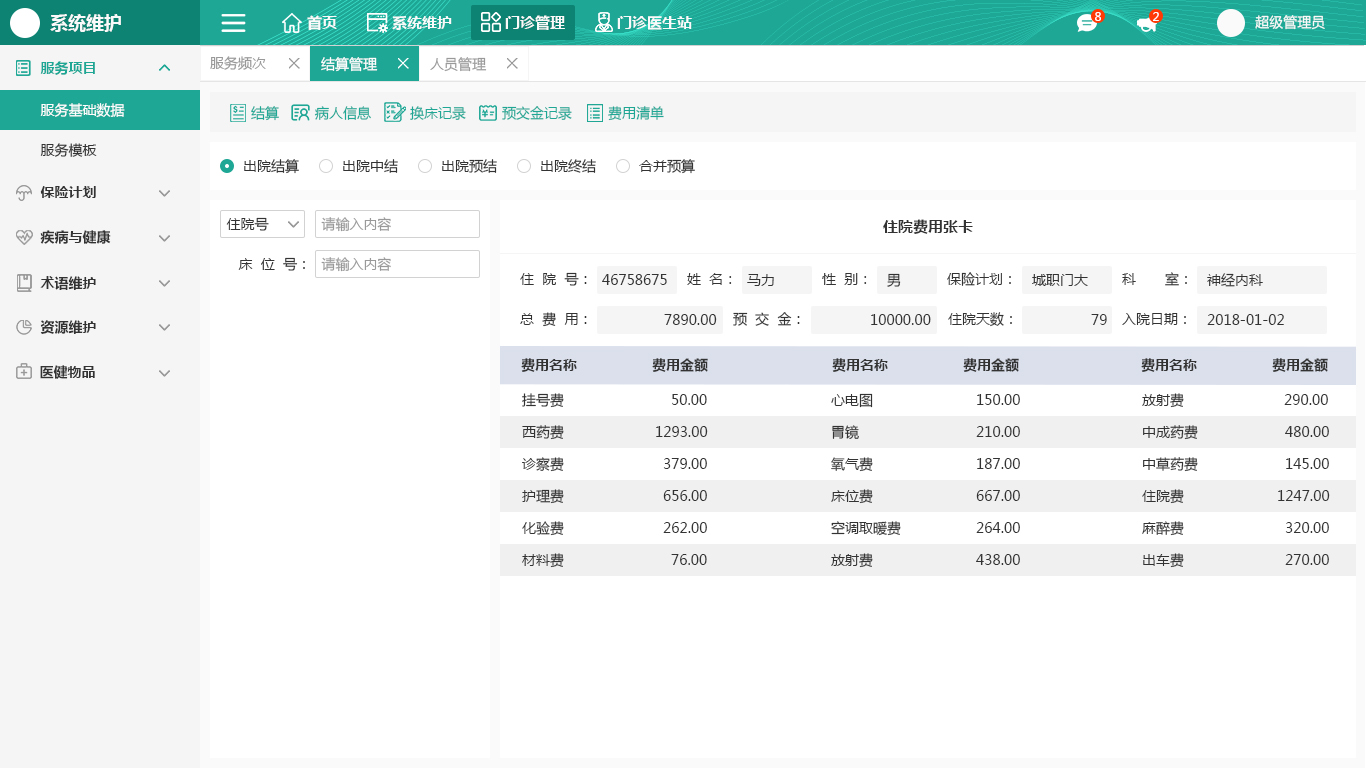Click the 超级管理员 username label
Screen dimensions: 1366x768
1290,22
